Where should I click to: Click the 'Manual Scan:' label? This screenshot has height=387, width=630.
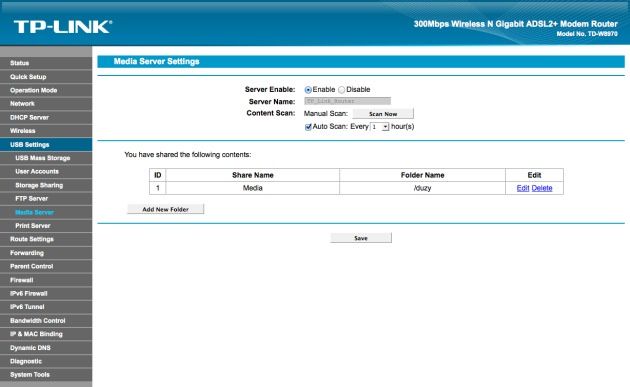[x=326, y=114]
